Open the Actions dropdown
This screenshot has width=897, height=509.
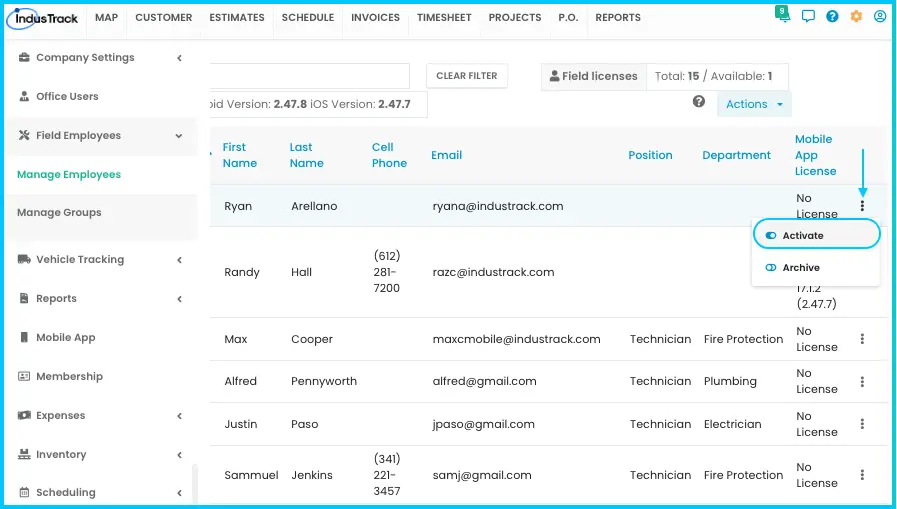[x=754, y=104]
